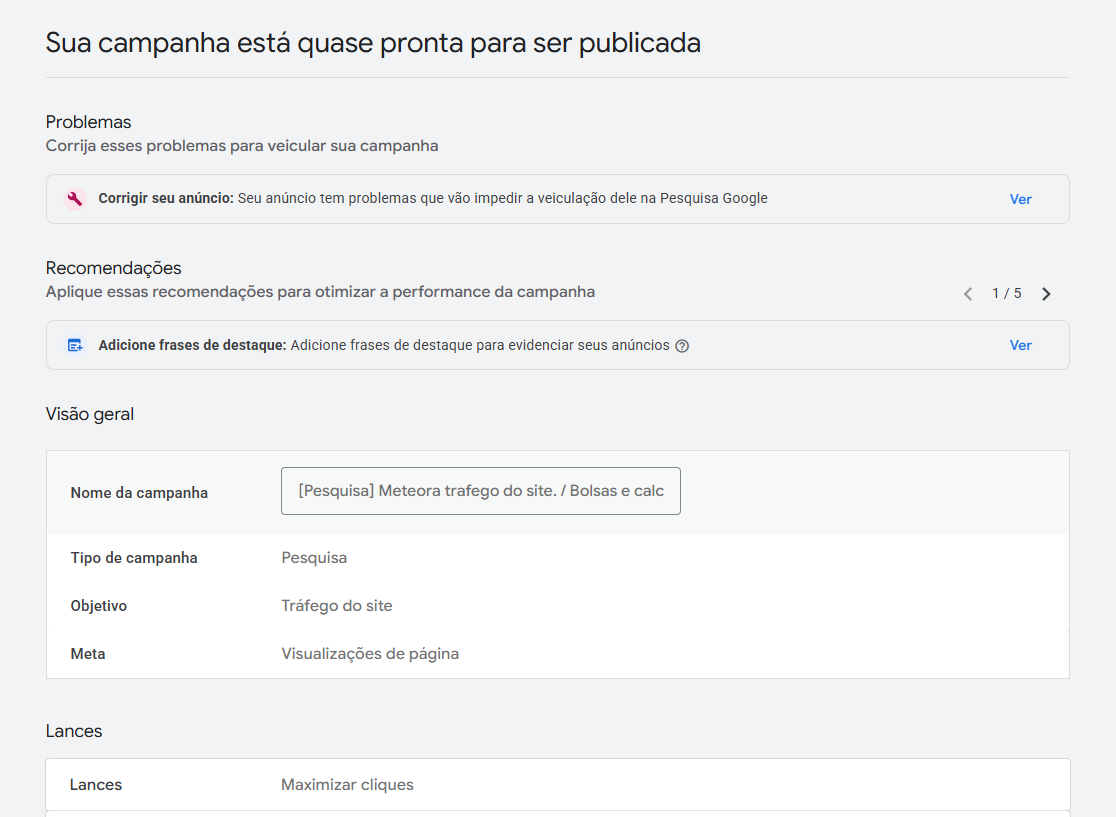Click the 'Recomendações' section heading

(x=113, y=268)
